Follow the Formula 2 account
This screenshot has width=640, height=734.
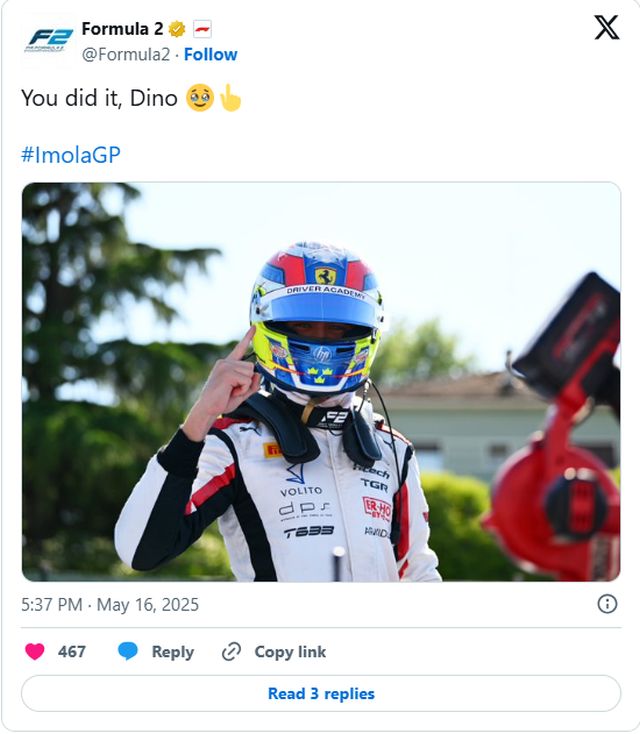[x=211, y=54]
